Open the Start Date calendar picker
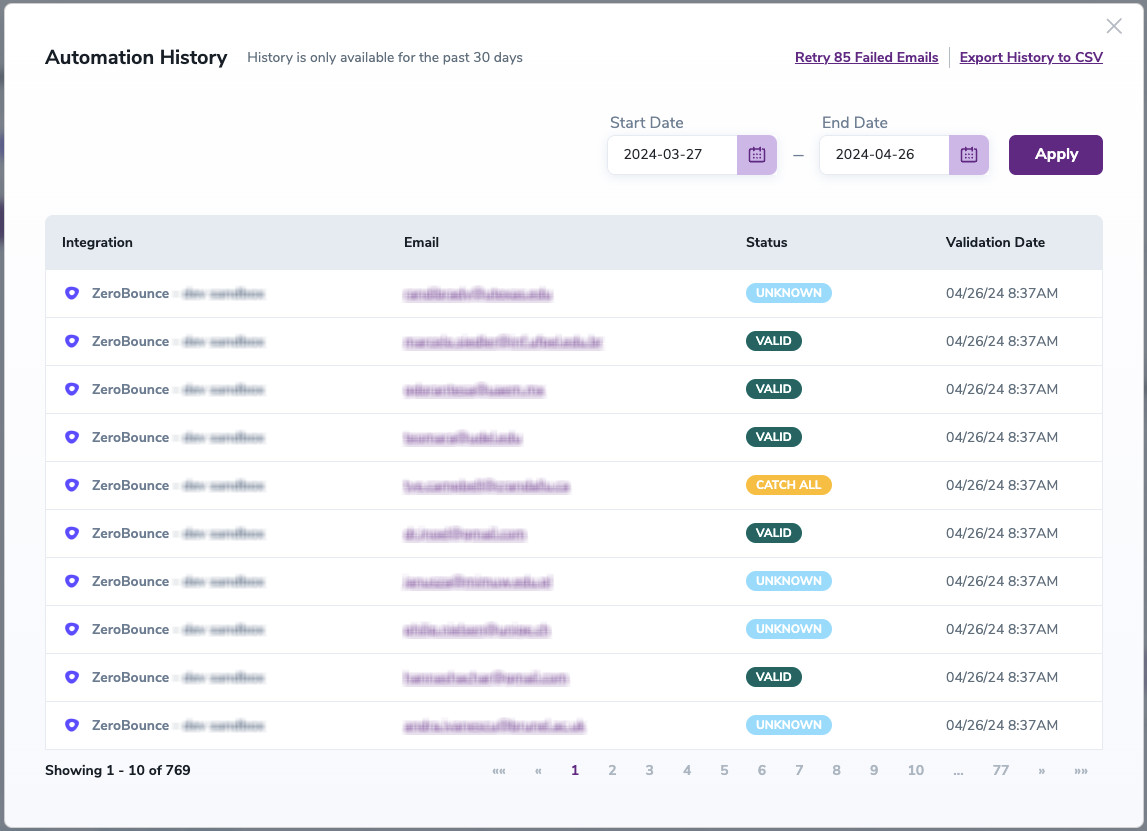 tap(757, 155)
